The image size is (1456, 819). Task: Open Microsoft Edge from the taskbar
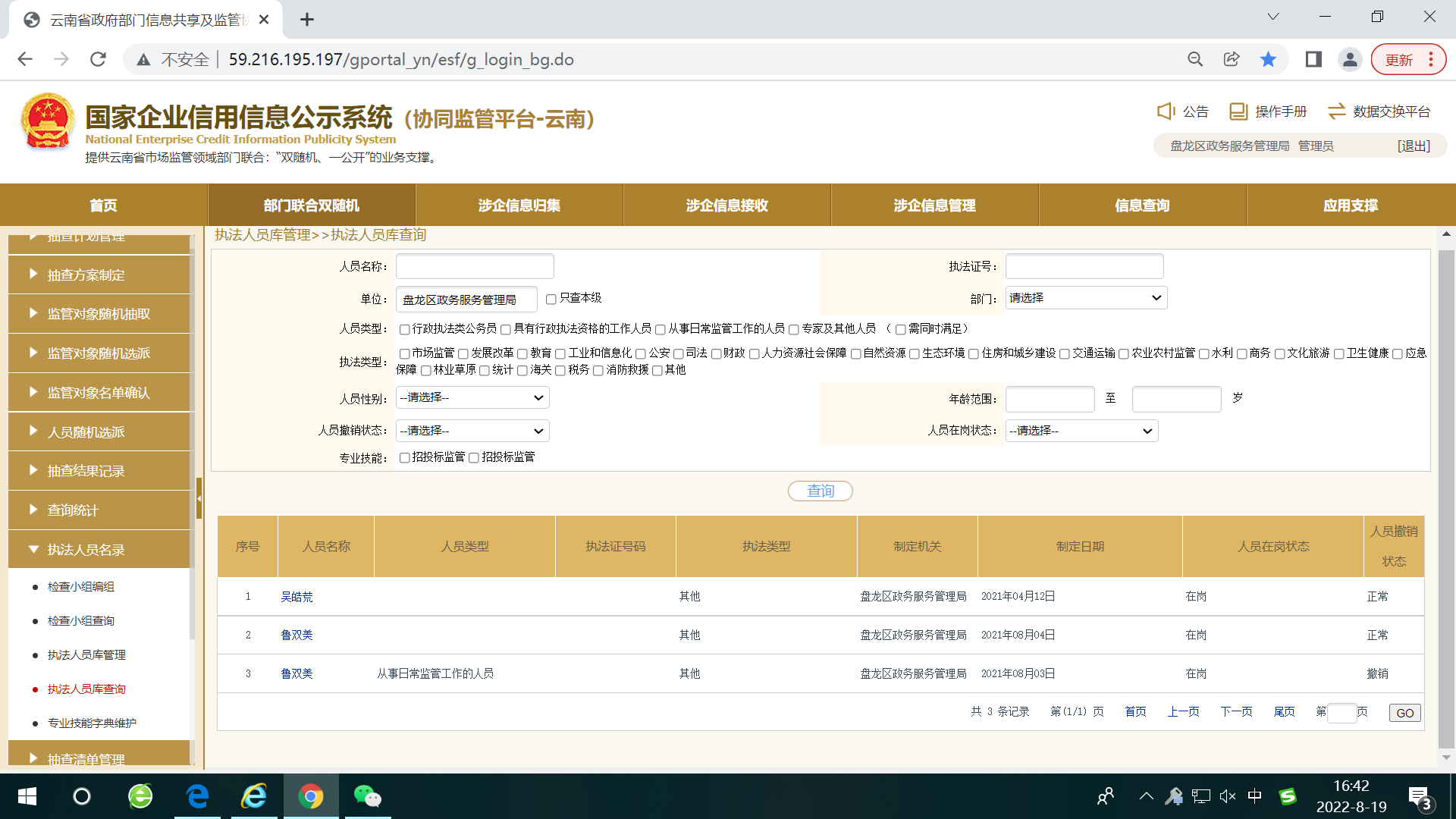[x=197, y=796]
